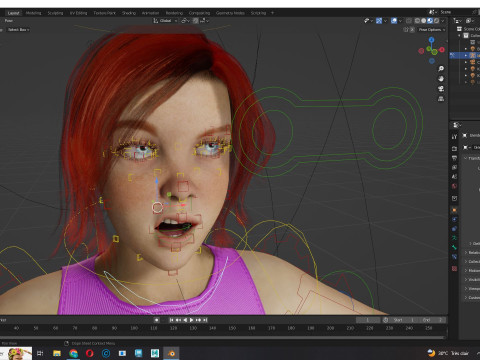Open the pivot point dropdown
This screenshot has height=360, width=480.
click(x=185, y=21)
